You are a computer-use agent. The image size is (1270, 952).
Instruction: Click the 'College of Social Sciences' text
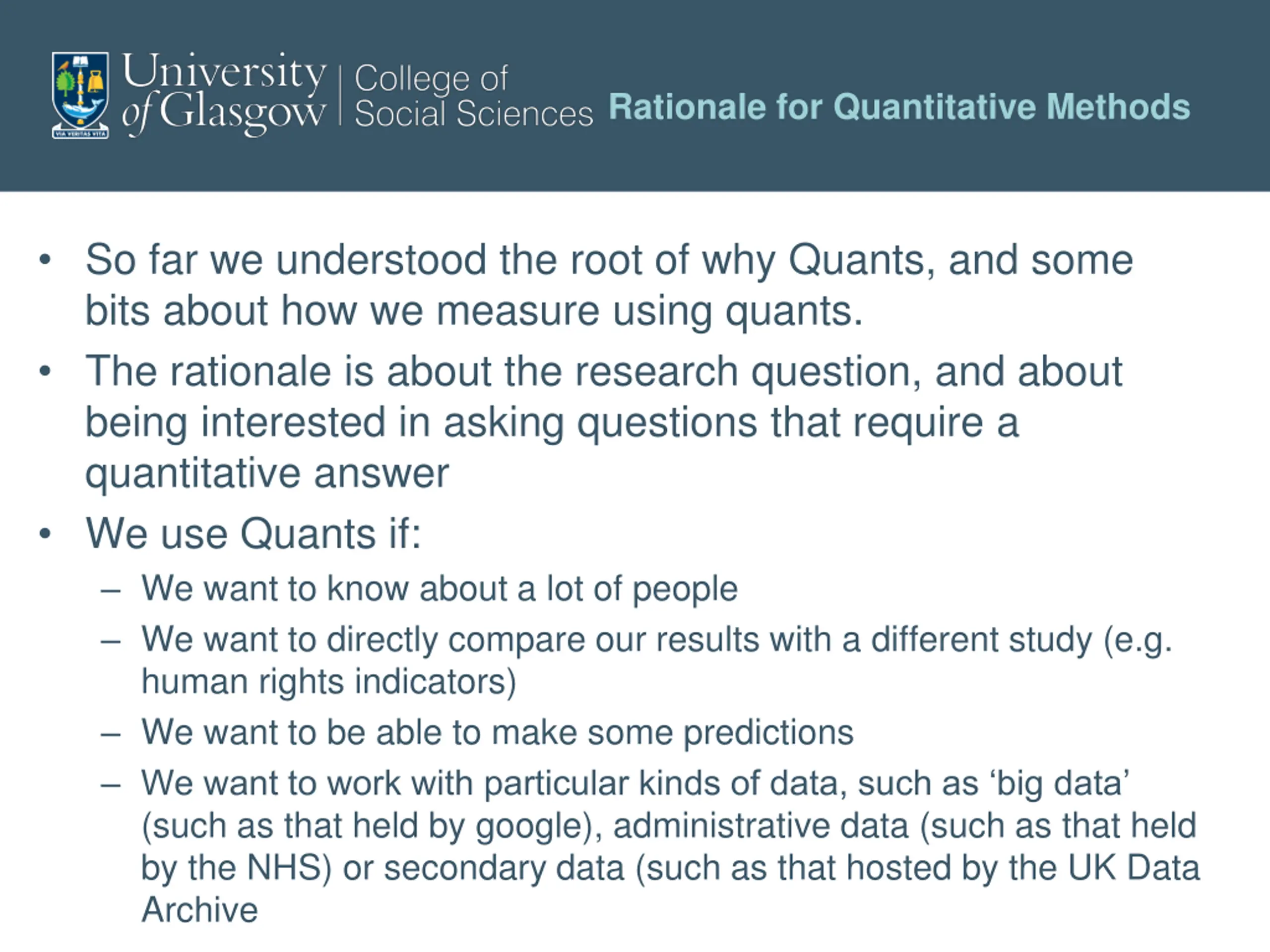pyautogui.click(x=474, y=95)
